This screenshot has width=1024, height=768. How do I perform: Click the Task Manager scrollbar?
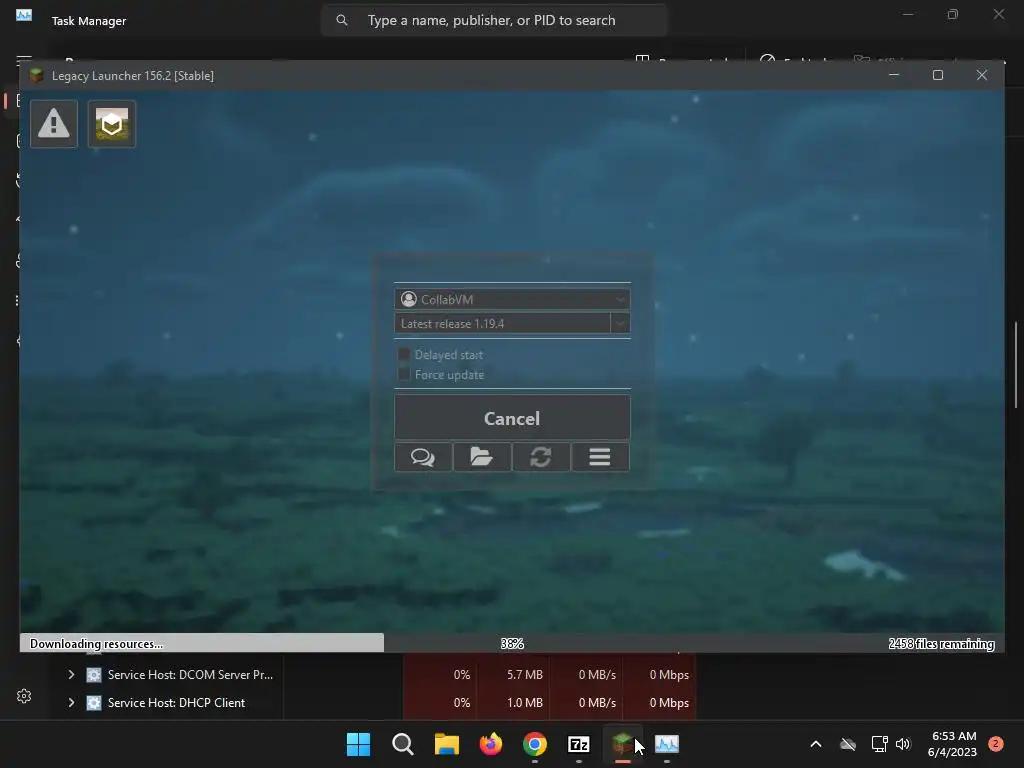(x=1016, y=365)
